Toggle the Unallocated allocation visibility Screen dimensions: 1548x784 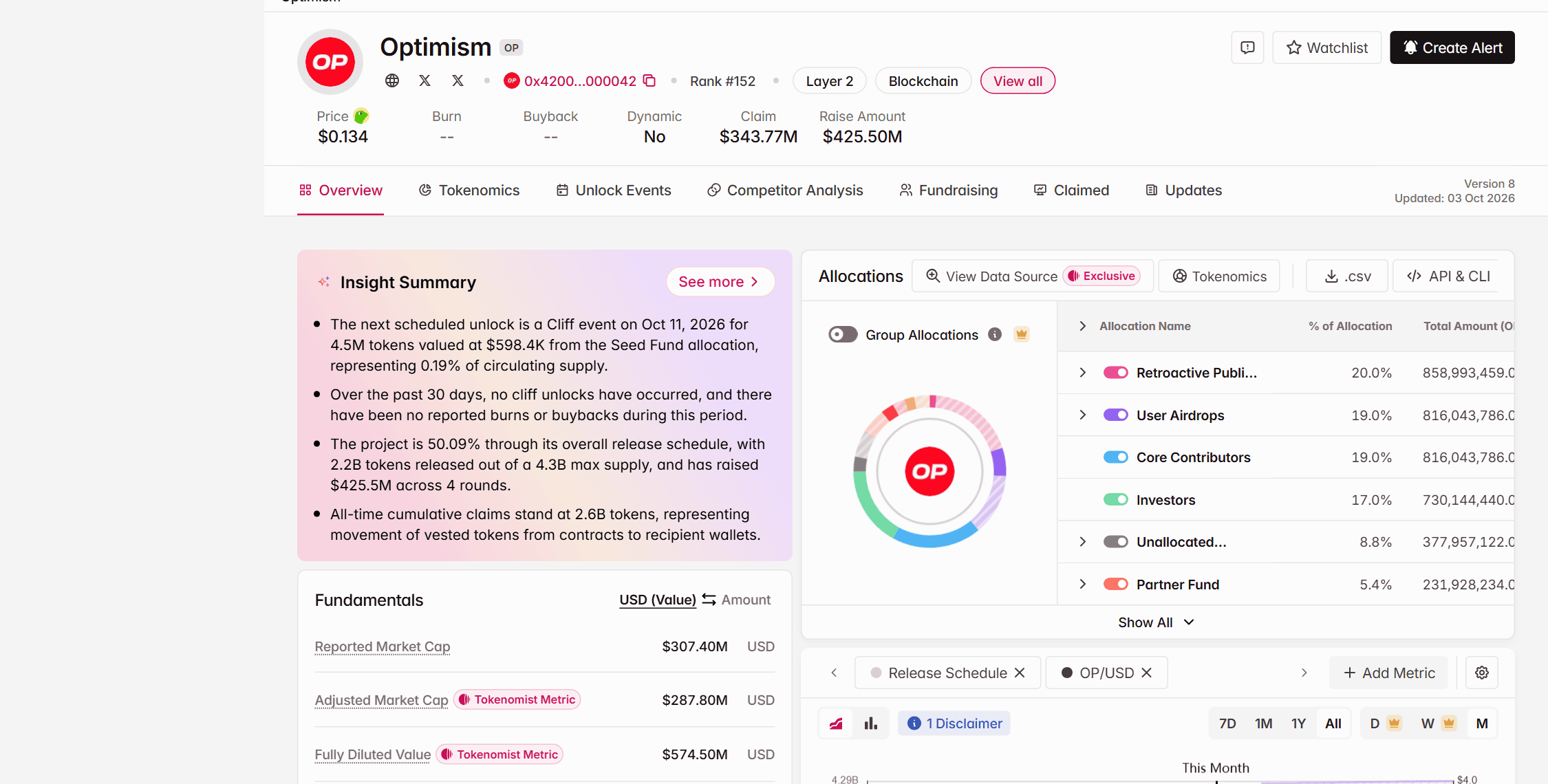[1116, 542]
